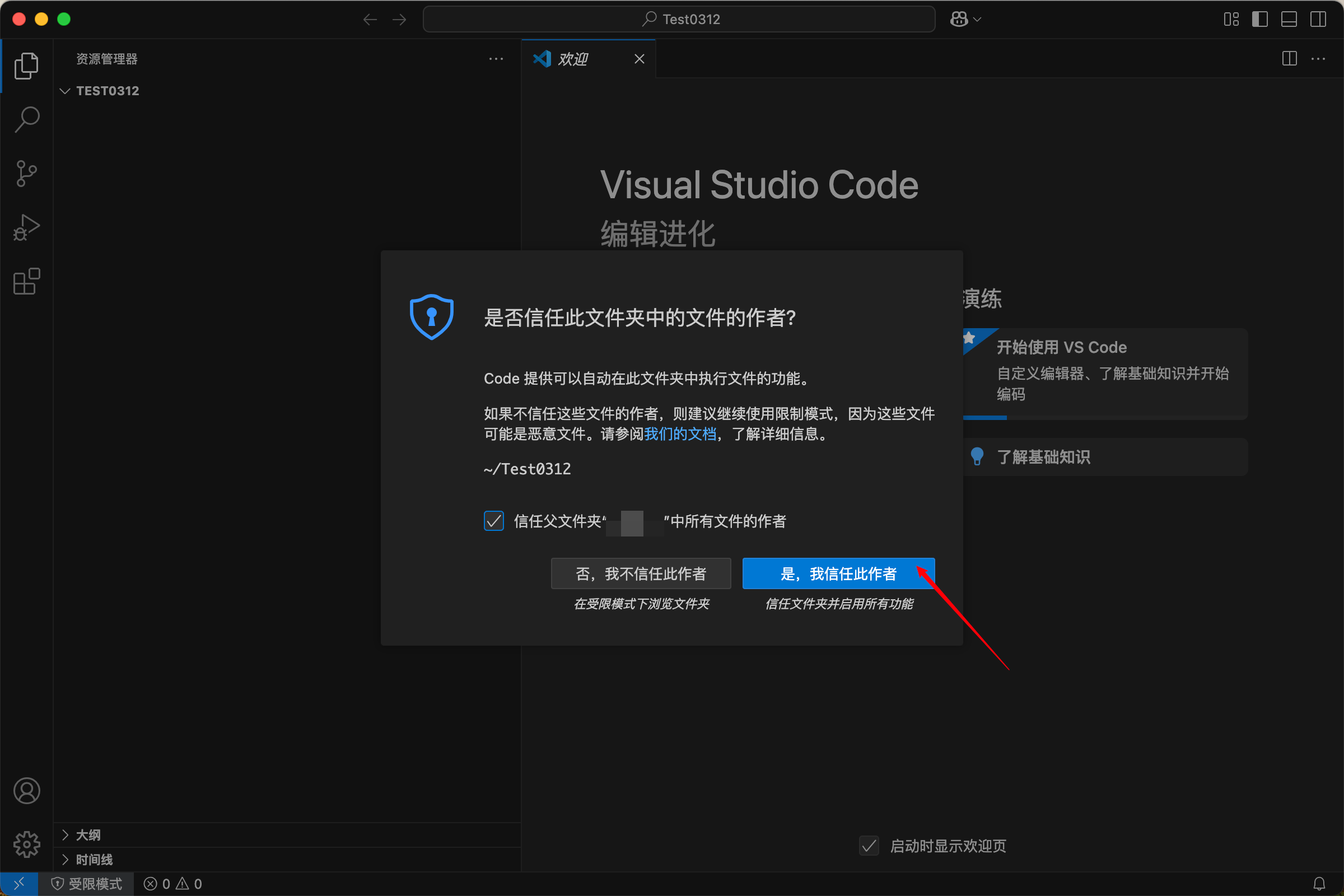The height and width of the screenshot is (896, 1344).
Task: Uncheck the trust parent folder checkbox
Action: point(494,521)
